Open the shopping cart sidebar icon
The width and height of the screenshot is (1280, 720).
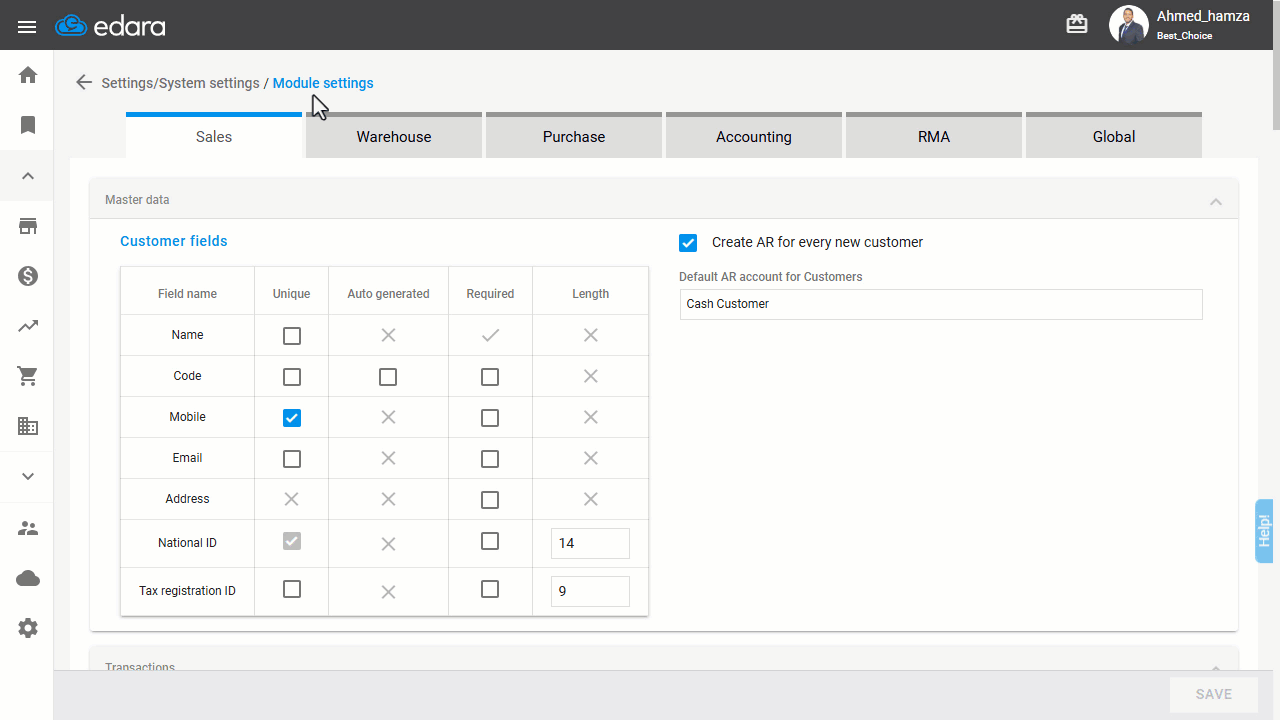[x=28, y=376]
